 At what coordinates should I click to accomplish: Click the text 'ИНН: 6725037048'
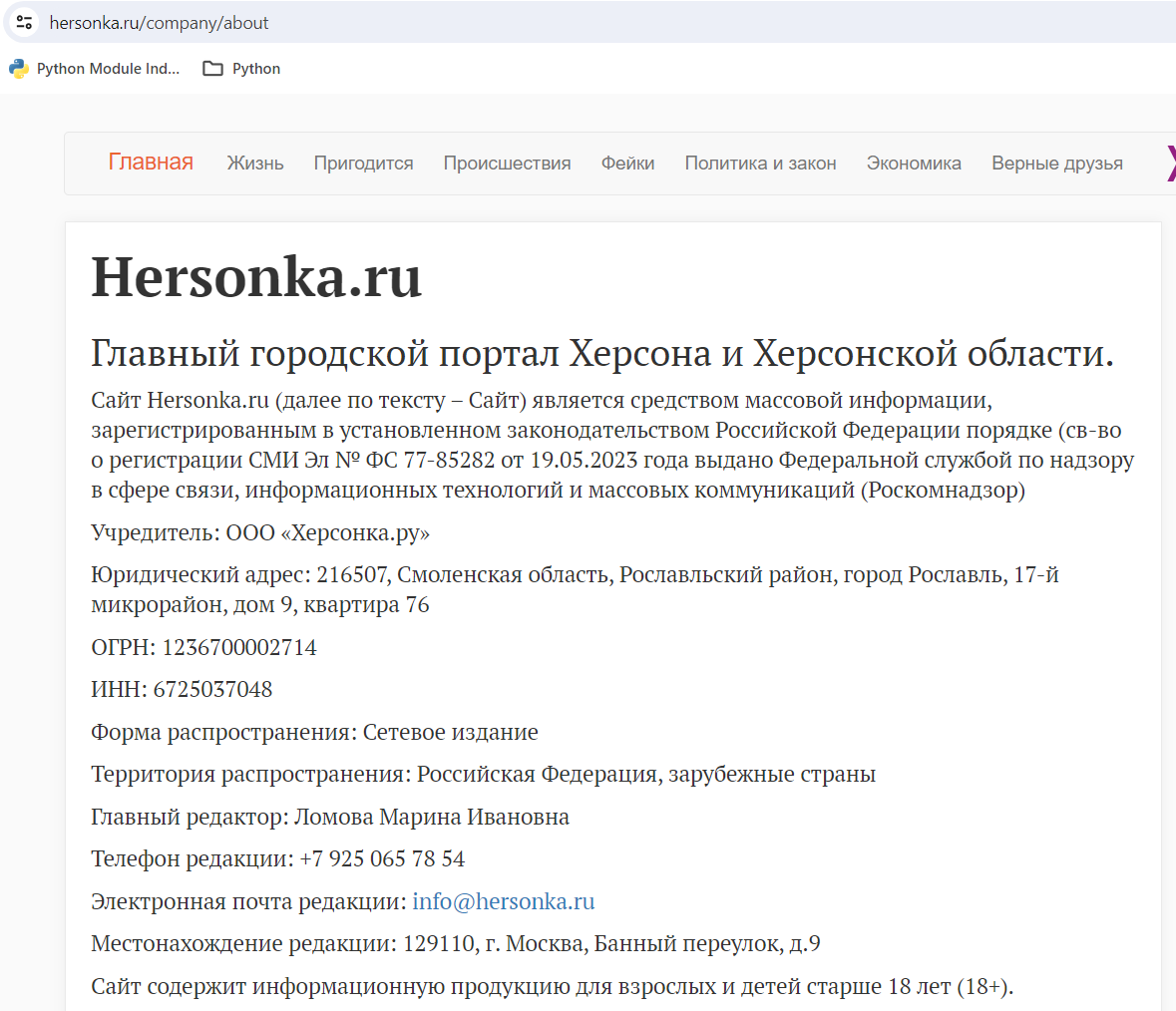coord(182,690)
